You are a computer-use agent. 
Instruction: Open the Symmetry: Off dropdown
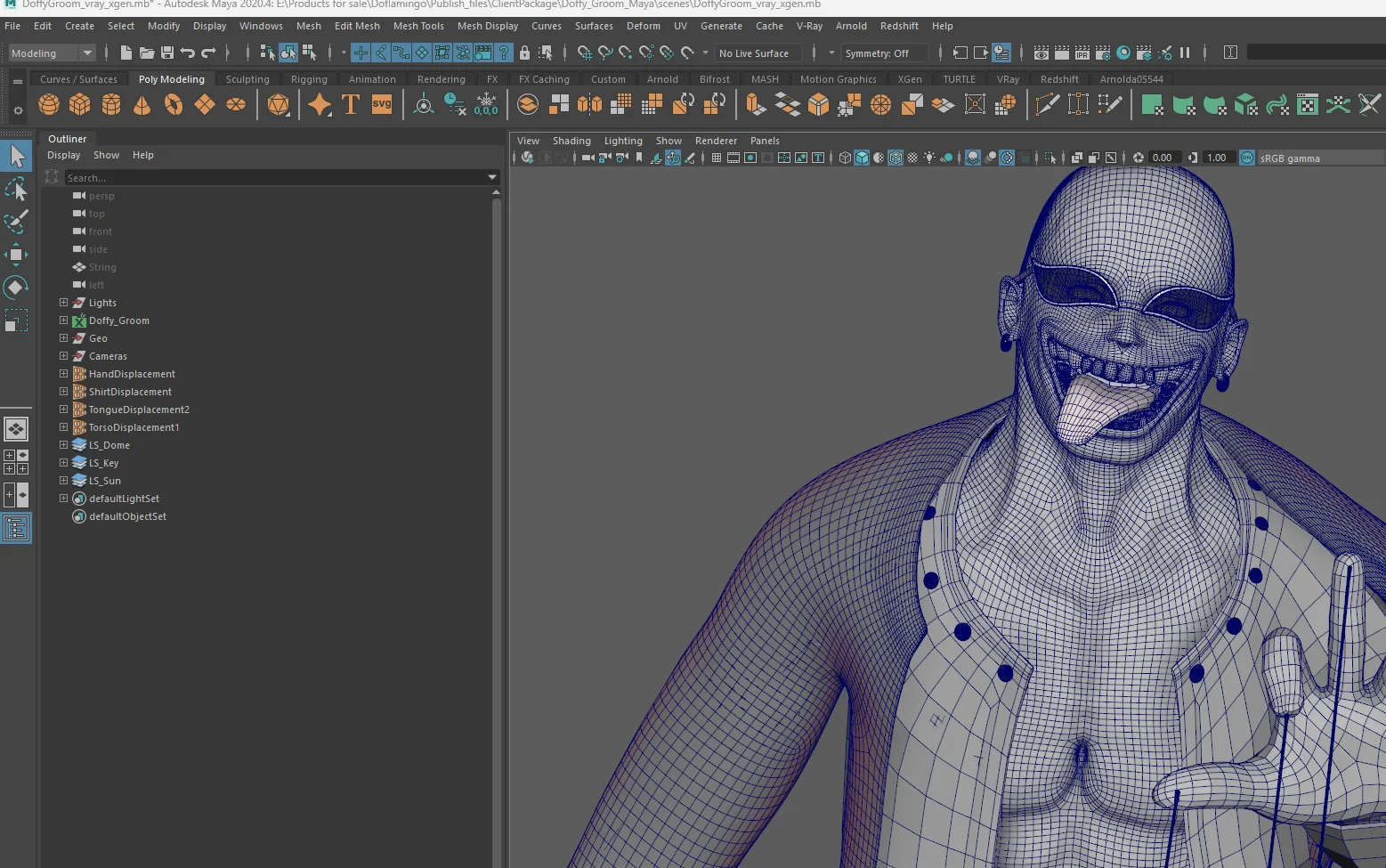click(x=885, y=53)
